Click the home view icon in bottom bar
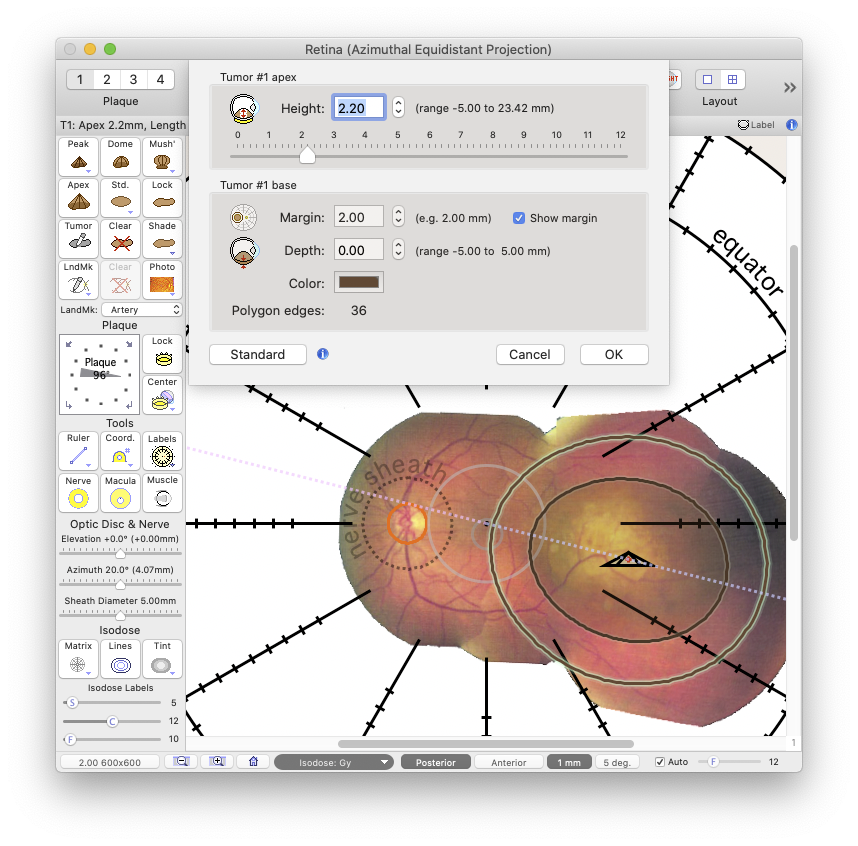The image size is (858, 846). [x=253, y=762]
